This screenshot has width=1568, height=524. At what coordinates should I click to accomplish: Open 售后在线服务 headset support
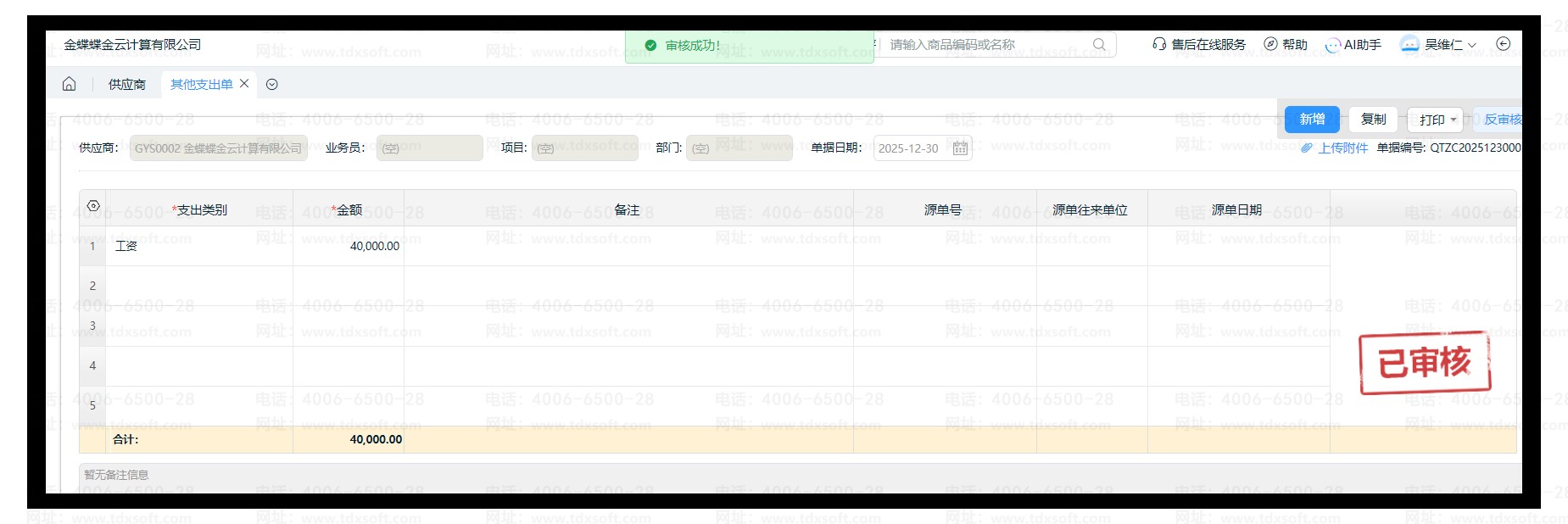click(x=1199, y=45)
